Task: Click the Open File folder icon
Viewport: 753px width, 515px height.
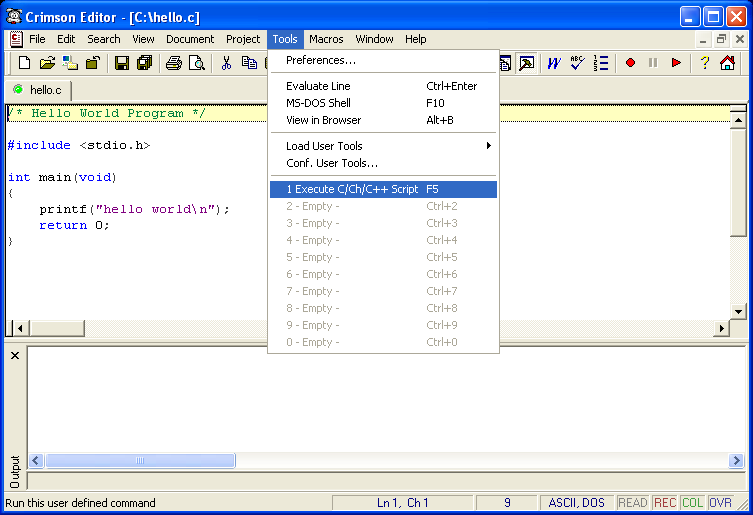Action: tap(47, 63)
